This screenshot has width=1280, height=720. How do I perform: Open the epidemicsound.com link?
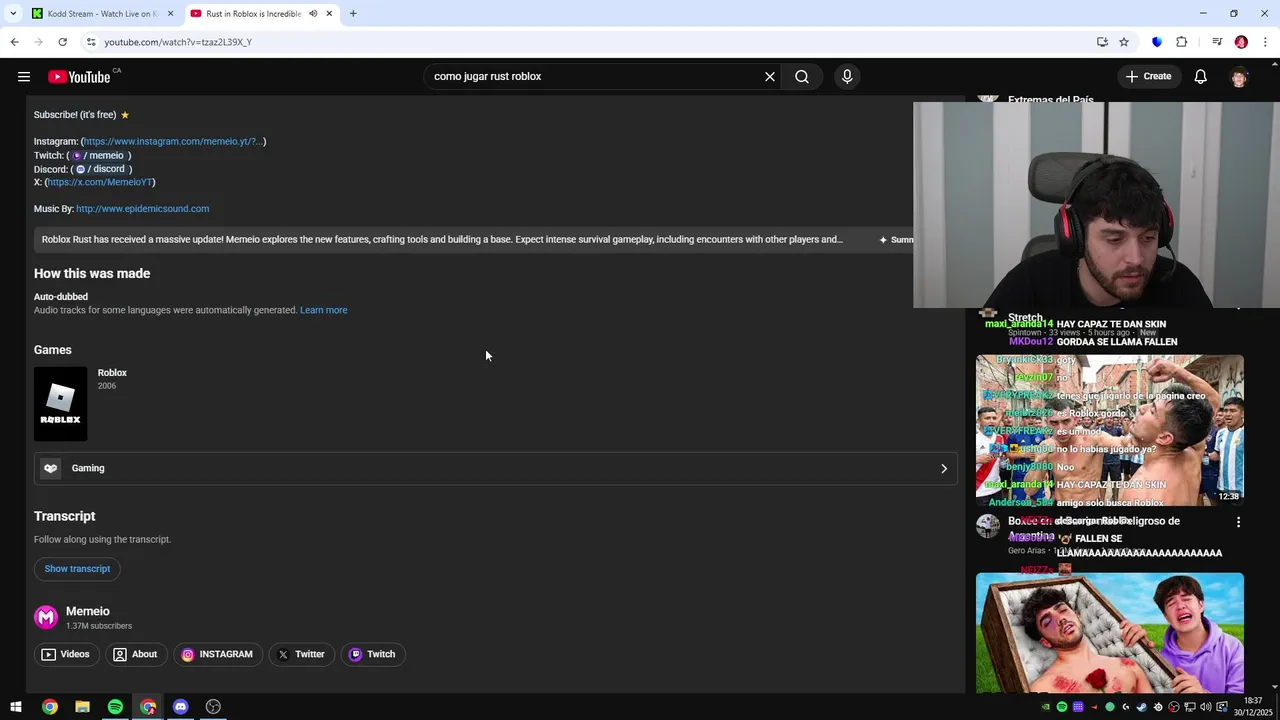142,209
